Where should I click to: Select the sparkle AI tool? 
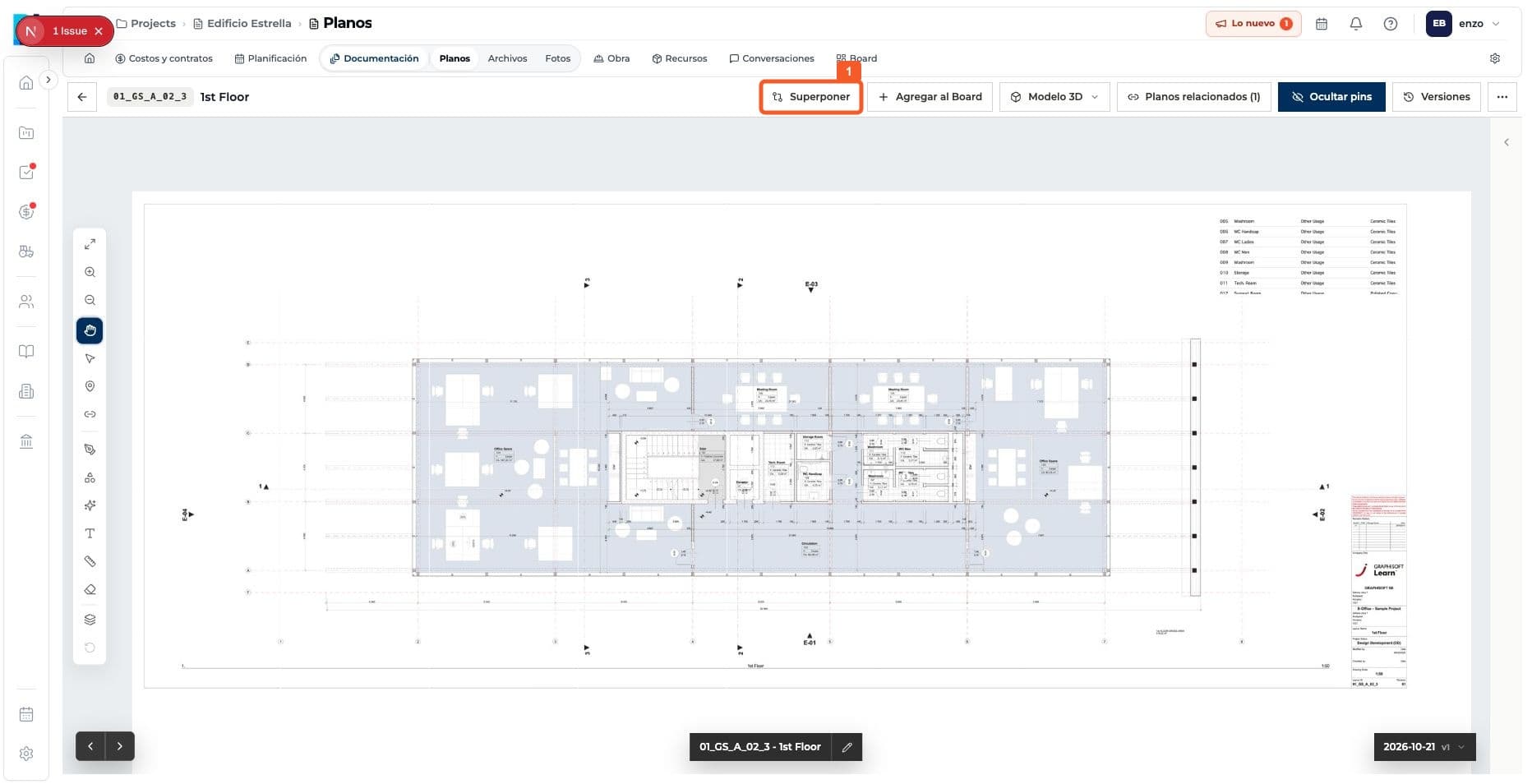pyautogui.click(x=90, y=505)
